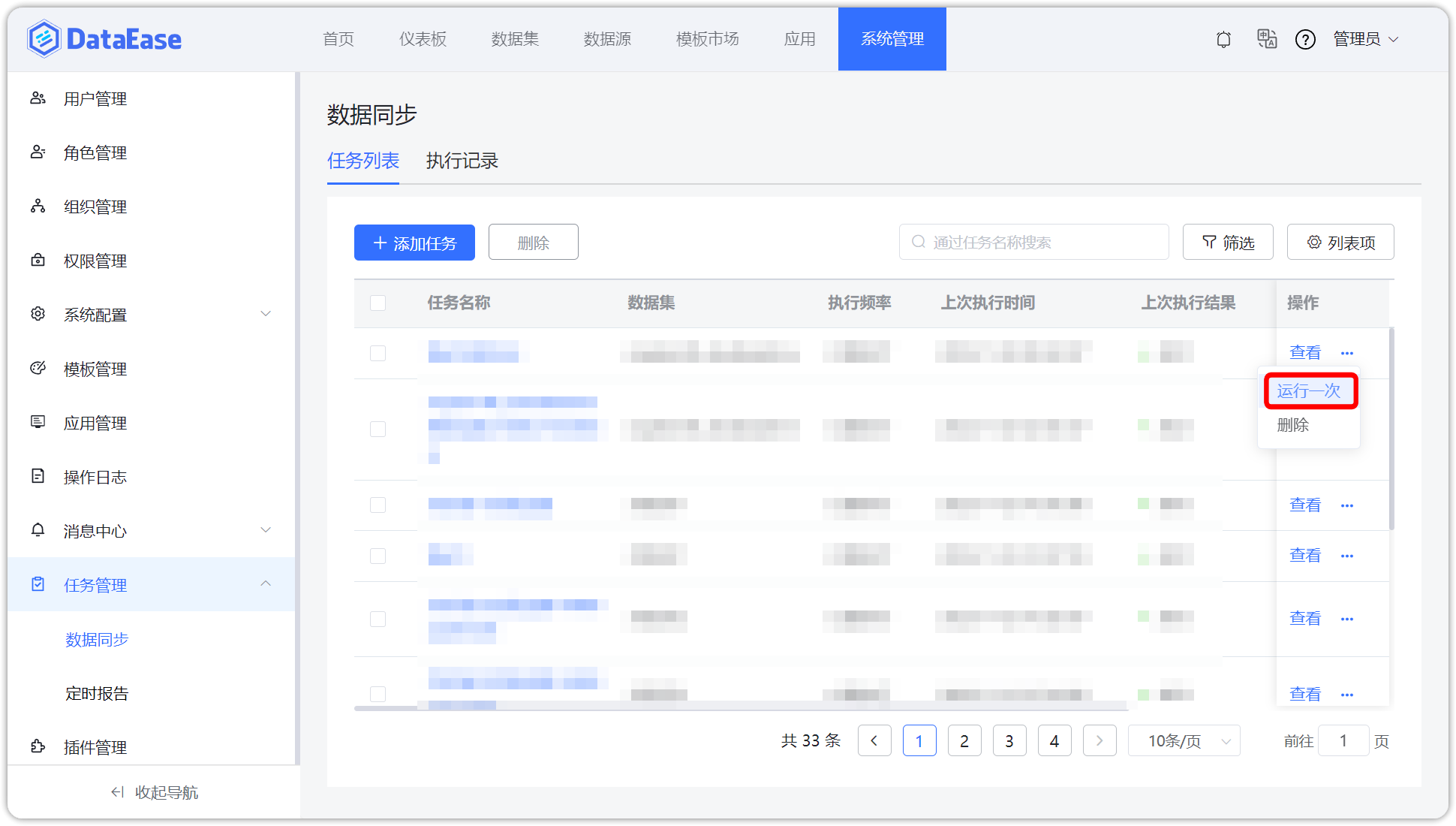The width and height of the screenshot is (1456, 826).
Task: Open 操作日志 from the sidebar
Action: point(95,477)
